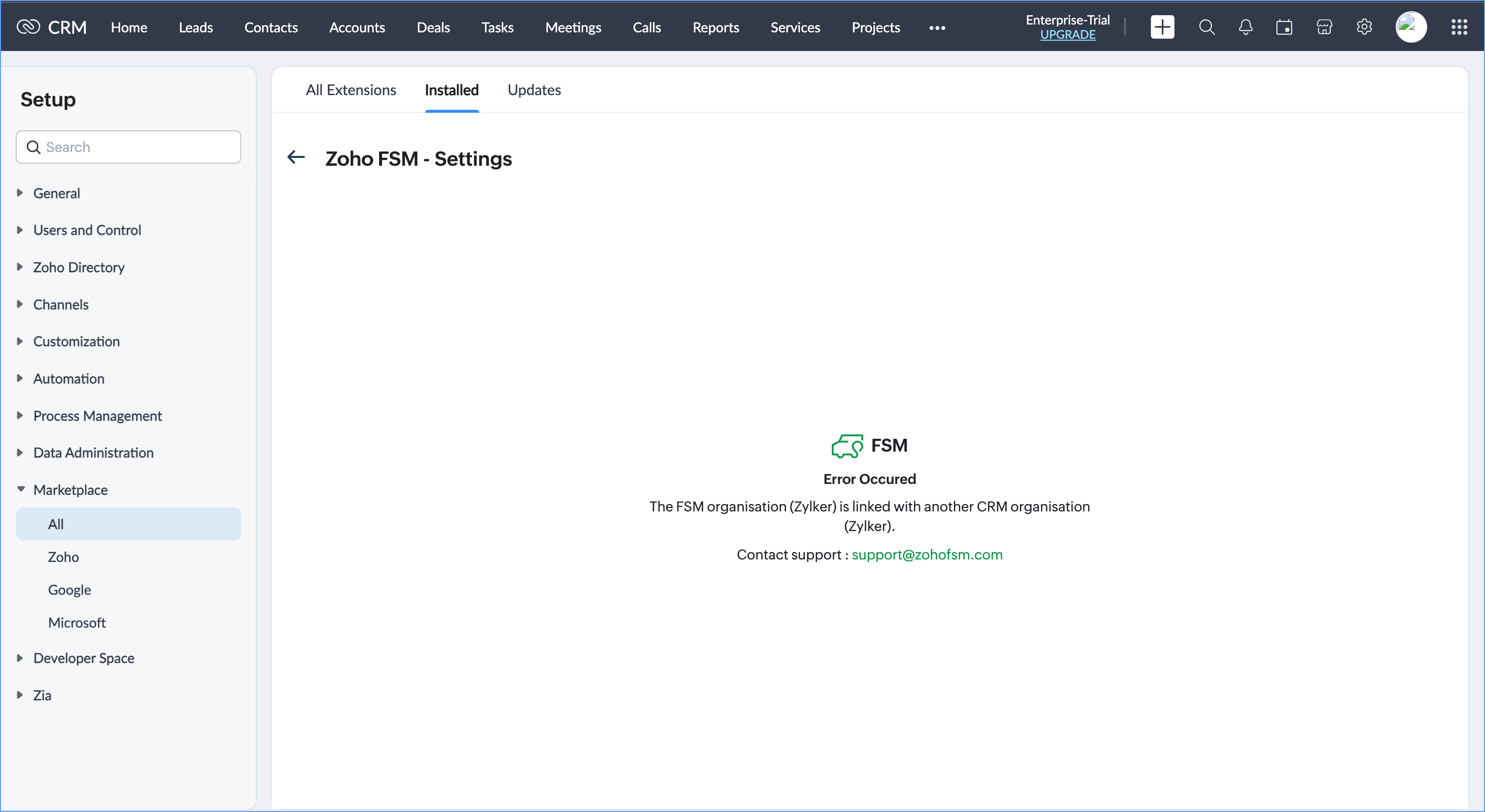The image size is (1485, 812).
Task: Select Zoho under Marketplace
Action: pos(63,557)
